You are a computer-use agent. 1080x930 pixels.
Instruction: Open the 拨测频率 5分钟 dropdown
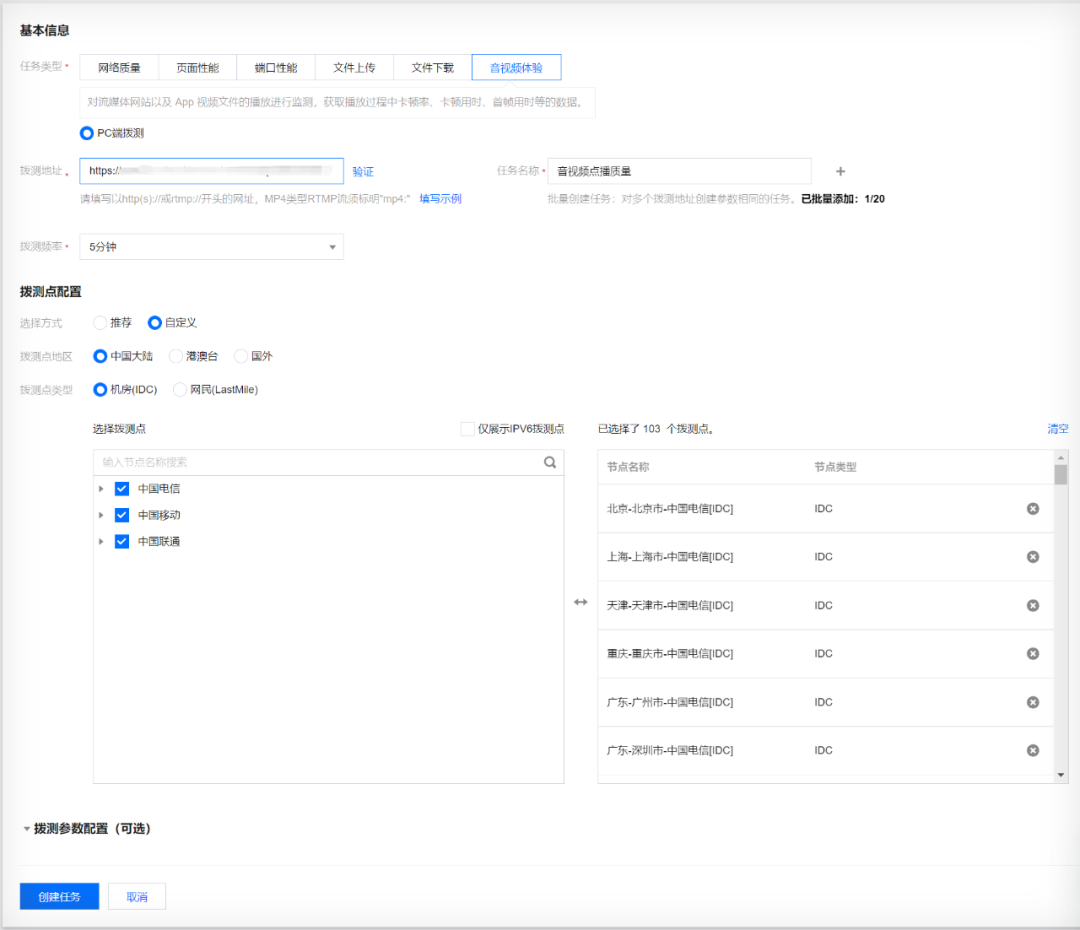tap(211, 247)
